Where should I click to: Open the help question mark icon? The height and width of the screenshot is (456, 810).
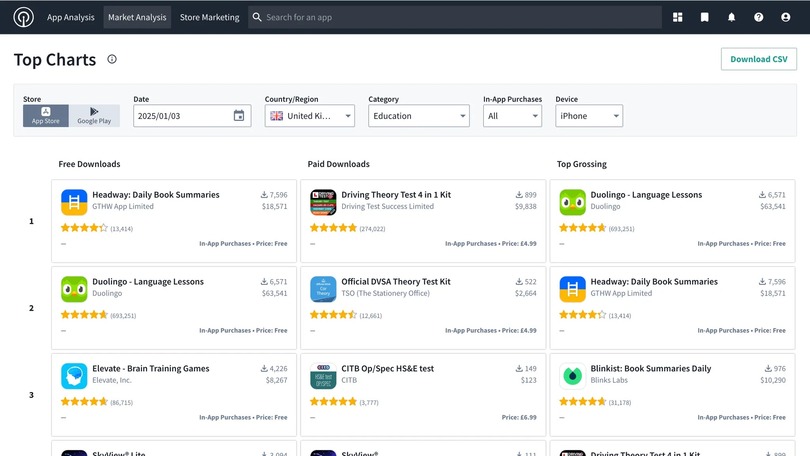(x=758, y=17)
